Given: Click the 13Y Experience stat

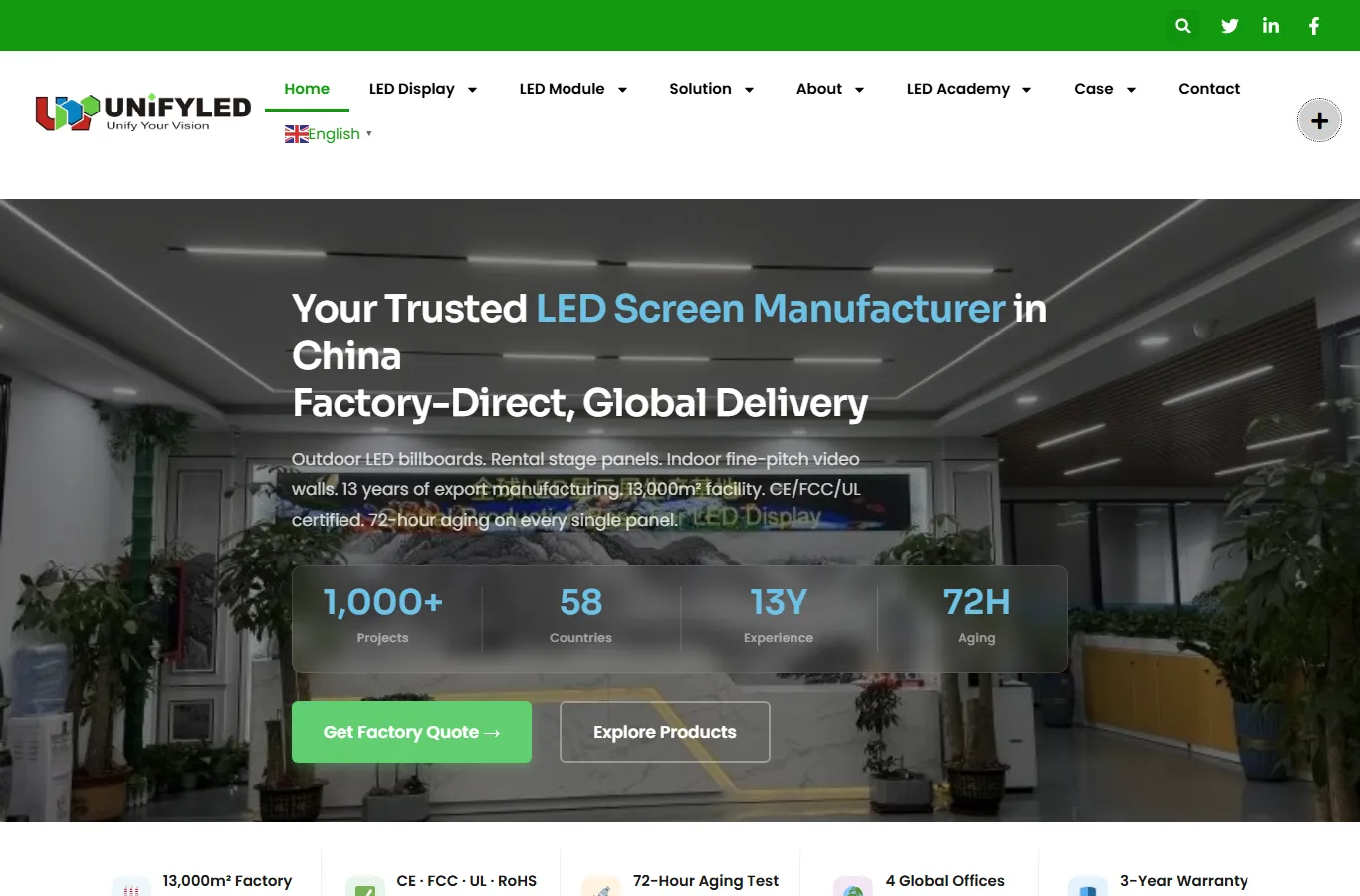Looking at the screenshot, I should pyautogui.click(x=779, y=615).
